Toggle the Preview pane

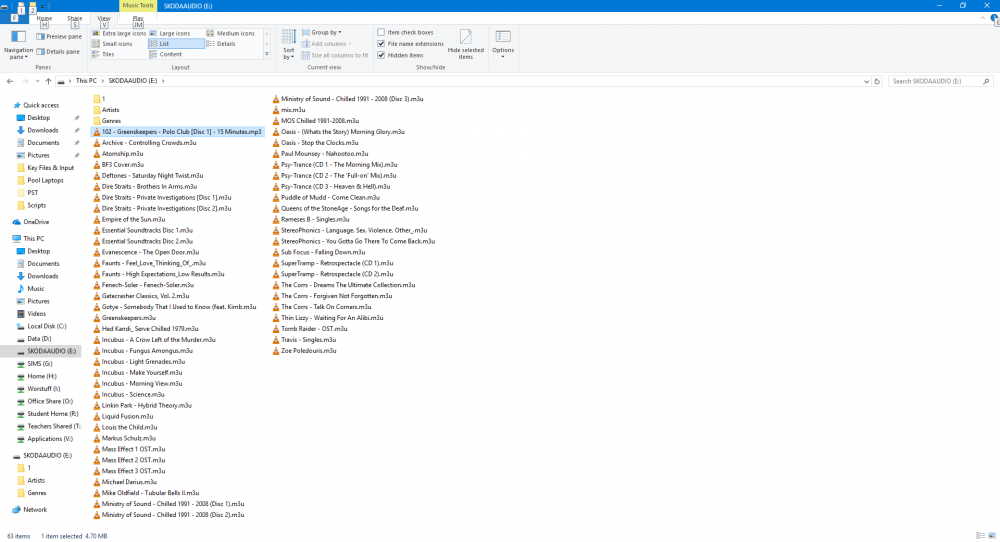pyautogui.click(x=59, y=36)
